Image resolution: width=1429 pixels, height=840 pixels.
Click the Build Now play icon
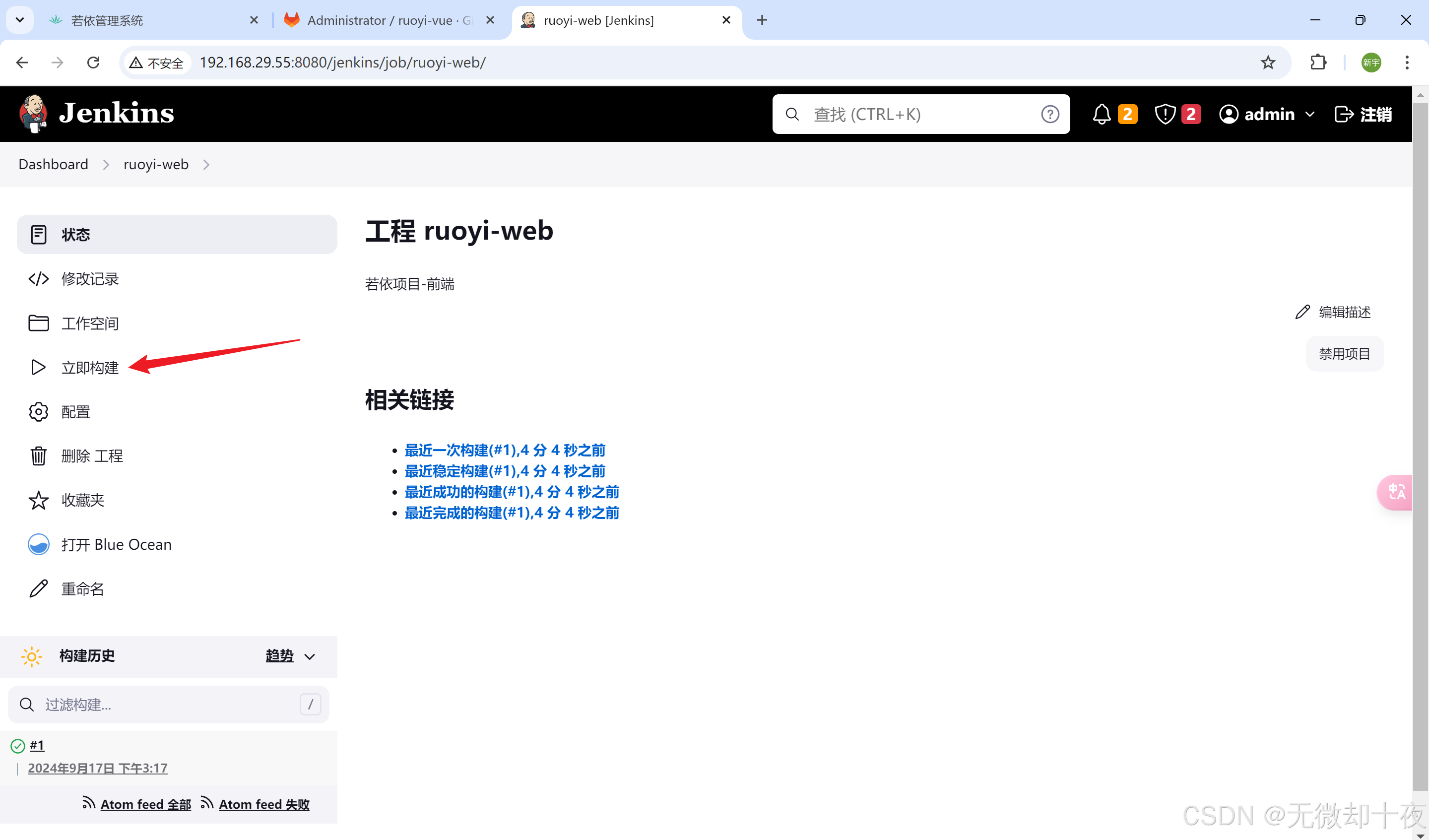(38, 368)
